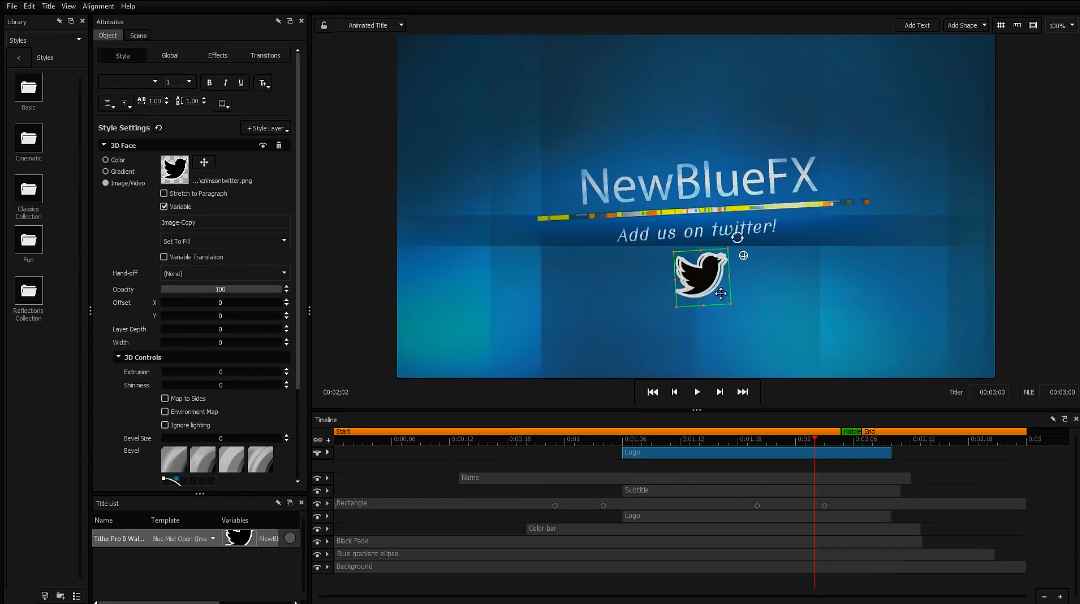Open the Add Shape dropdown
1080x604 pixels.
click(966, 25)
